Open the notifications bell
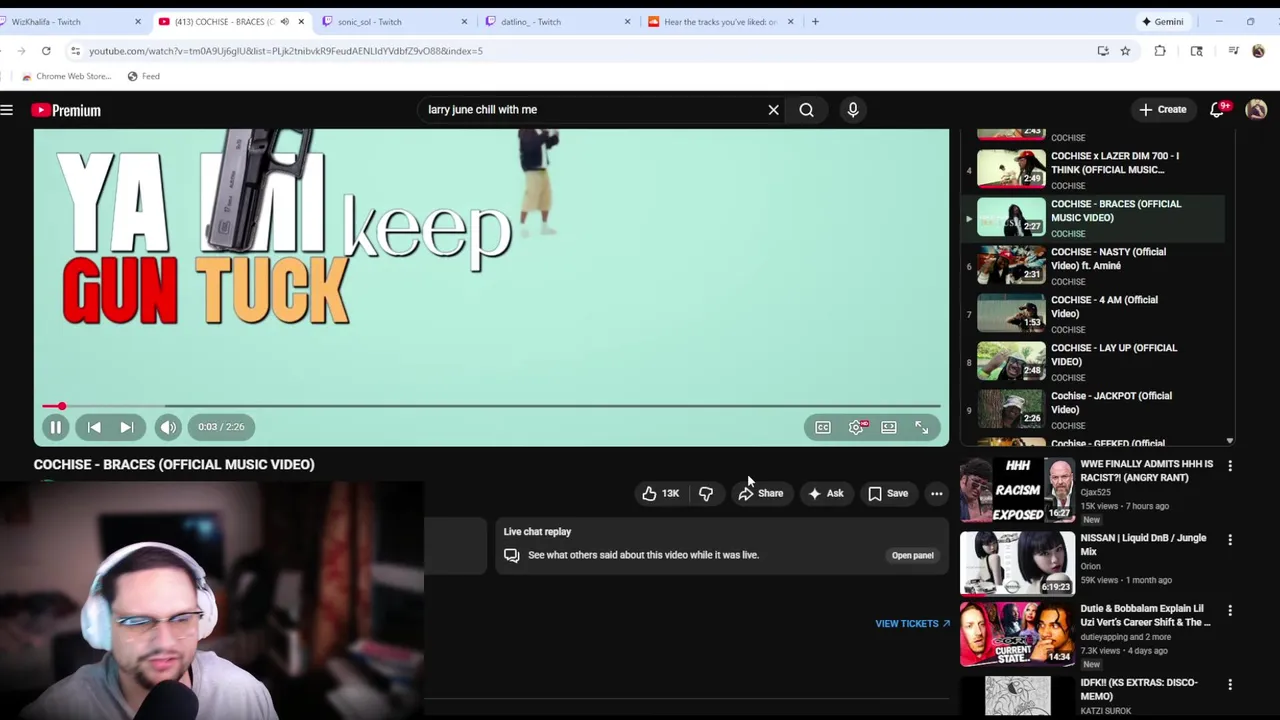The height and width of the screenshot is (720, 1280). [1217, 110]
